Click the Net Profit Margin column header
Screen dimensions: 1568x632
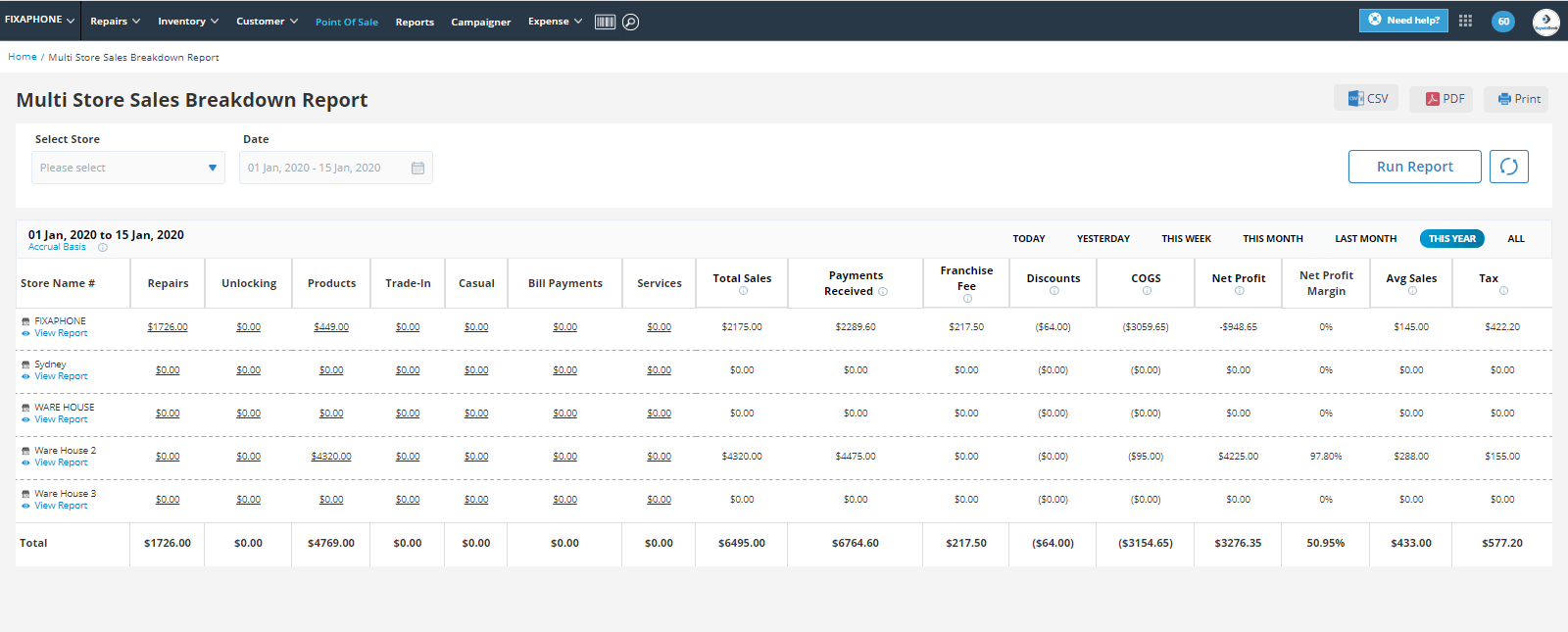click(x=1326, y=283)
